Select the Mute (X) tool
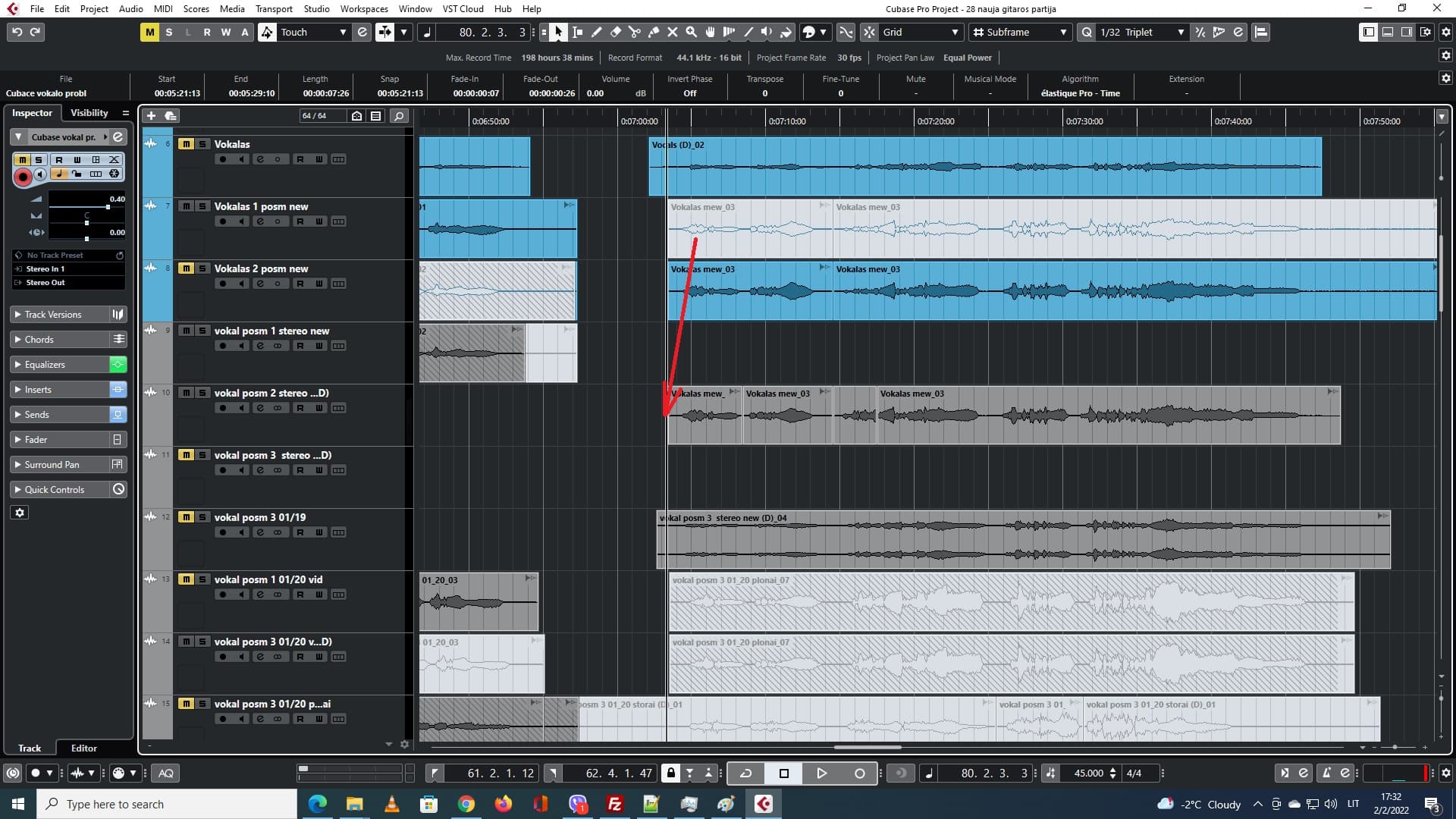The width and height of the screenshot is (1456, 819). coord(673,32)
